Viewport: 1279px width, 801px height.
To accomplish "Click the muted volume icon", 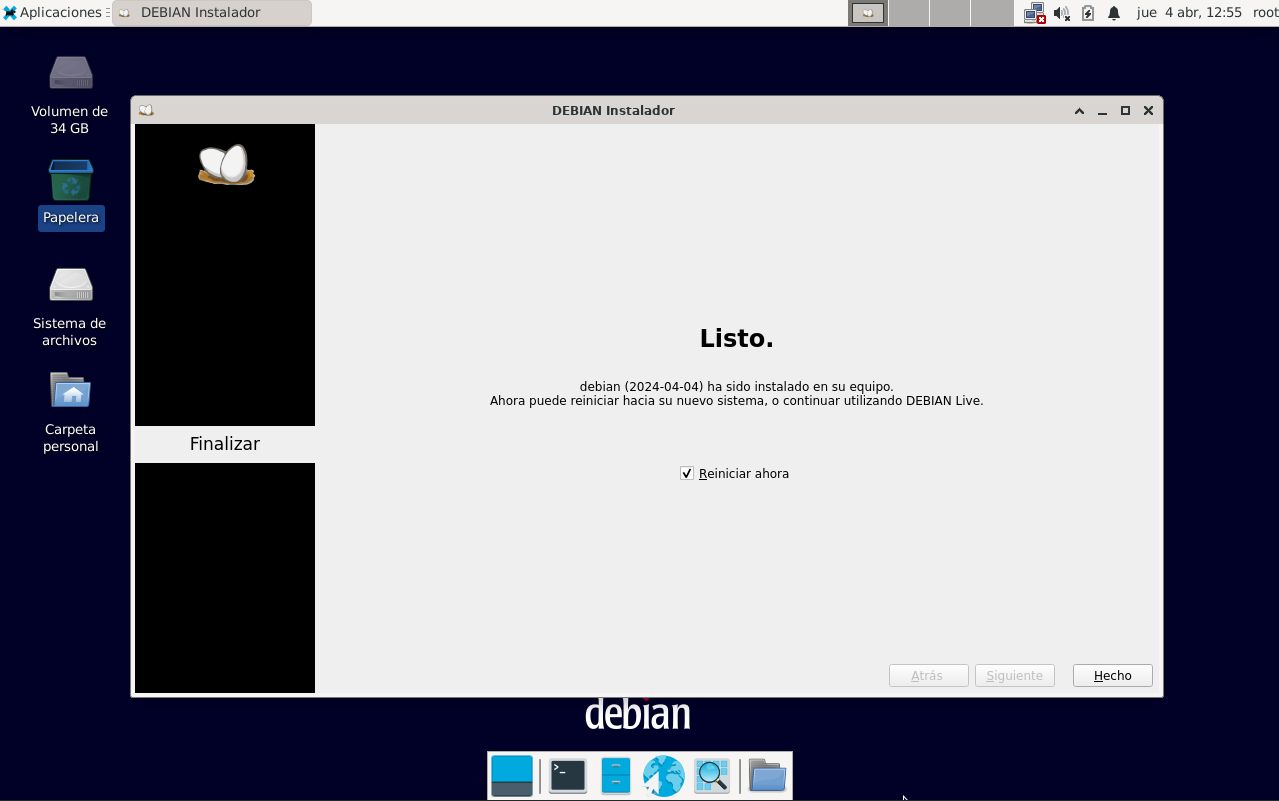I will [1061, 13].
